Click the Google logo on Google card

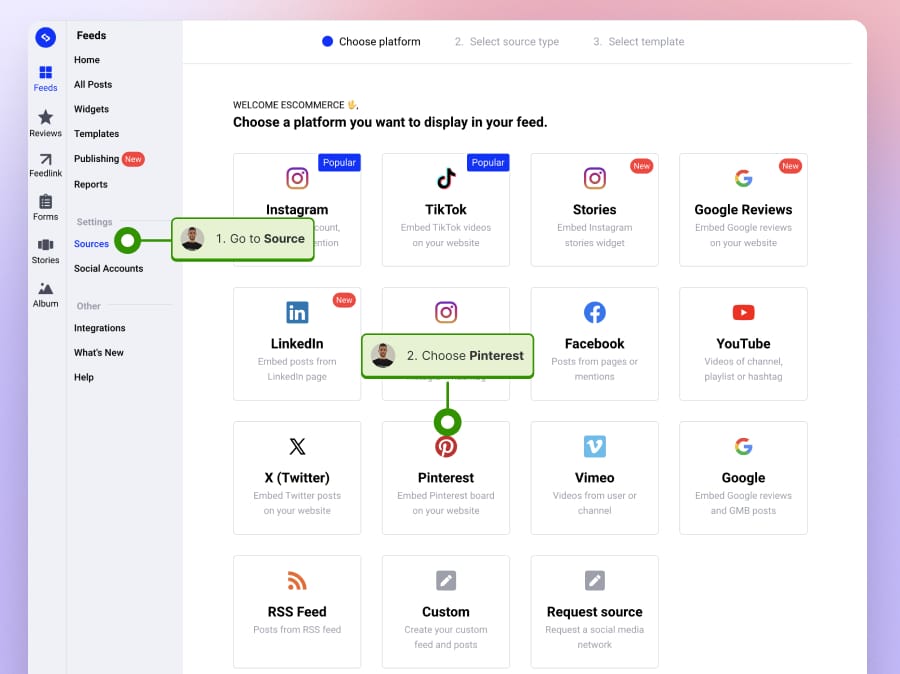tap(743, 446)
